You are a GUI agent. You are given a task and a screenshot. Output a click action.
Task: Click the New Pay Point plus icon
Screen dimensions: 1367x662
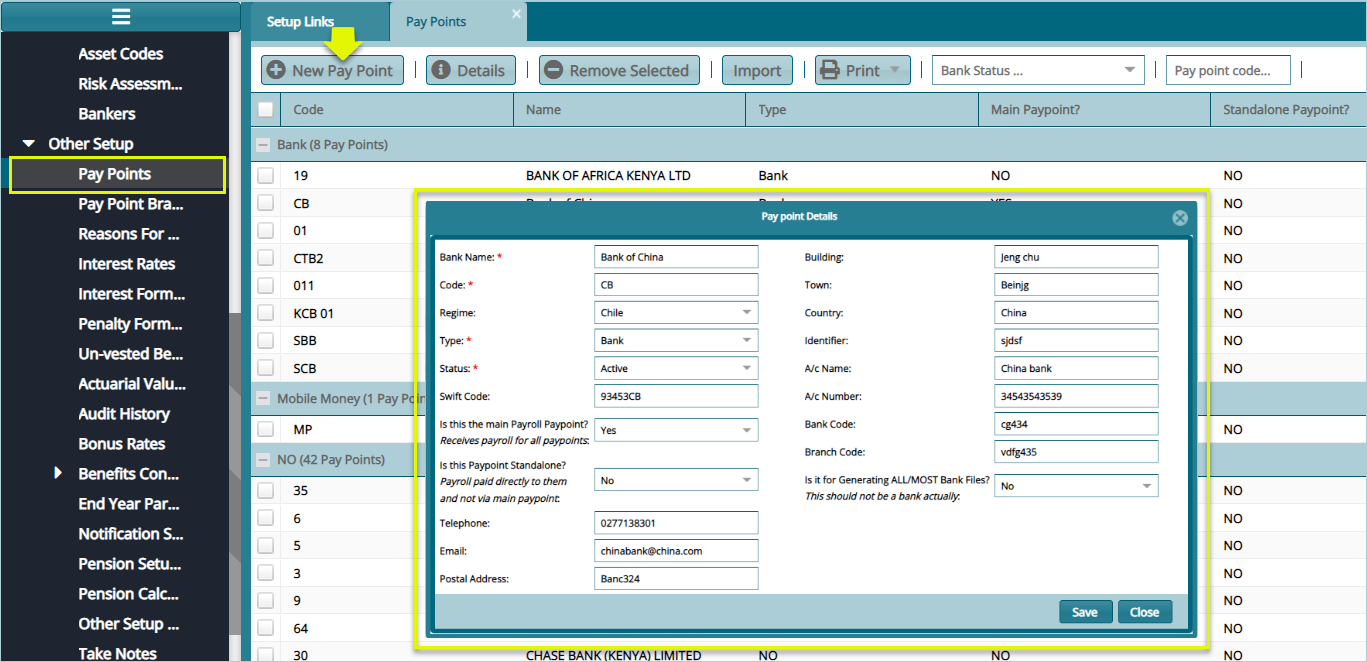click(275, 70)
